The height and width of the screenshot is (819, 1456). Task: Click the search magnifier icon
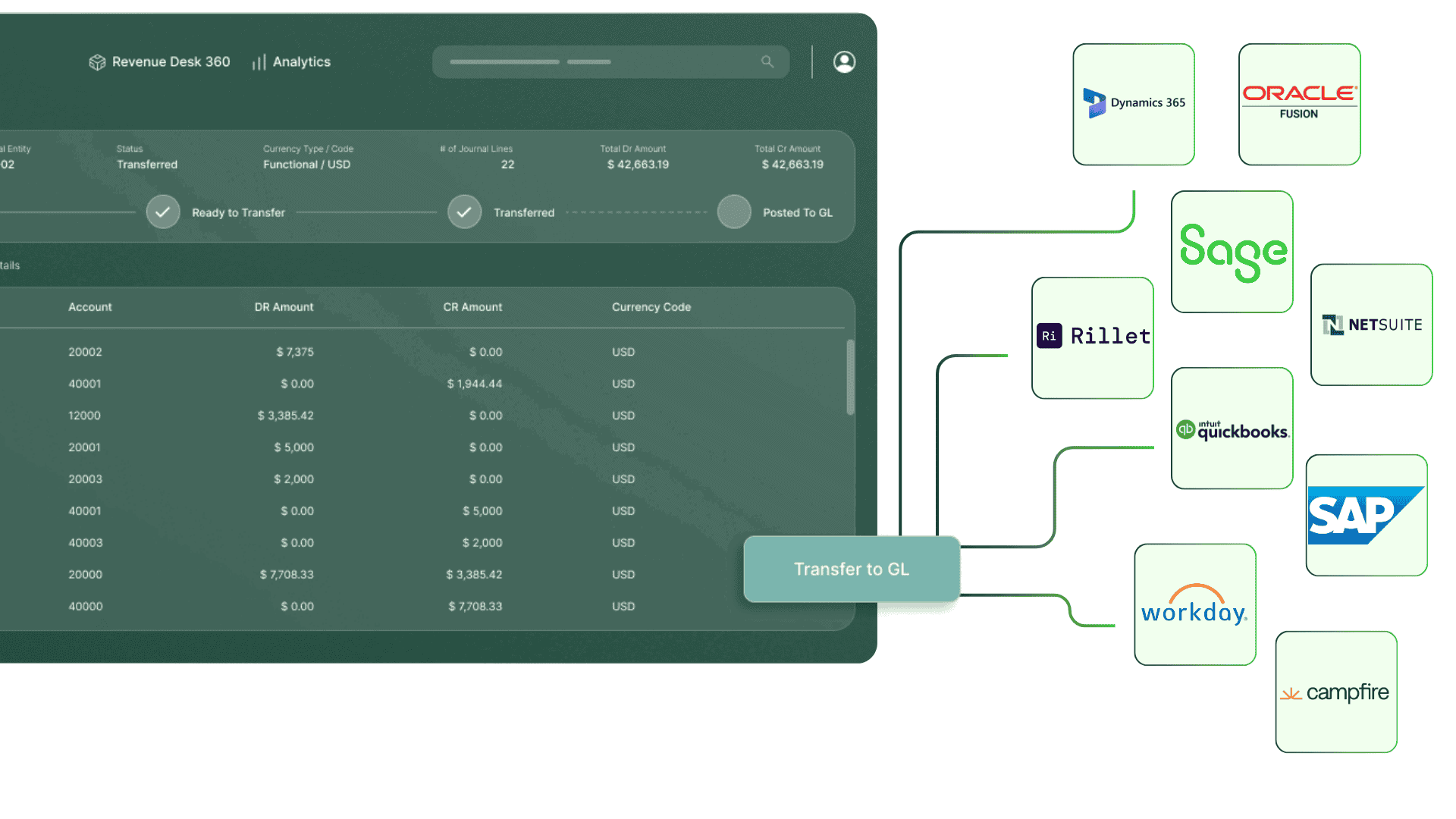click(767, 62)
